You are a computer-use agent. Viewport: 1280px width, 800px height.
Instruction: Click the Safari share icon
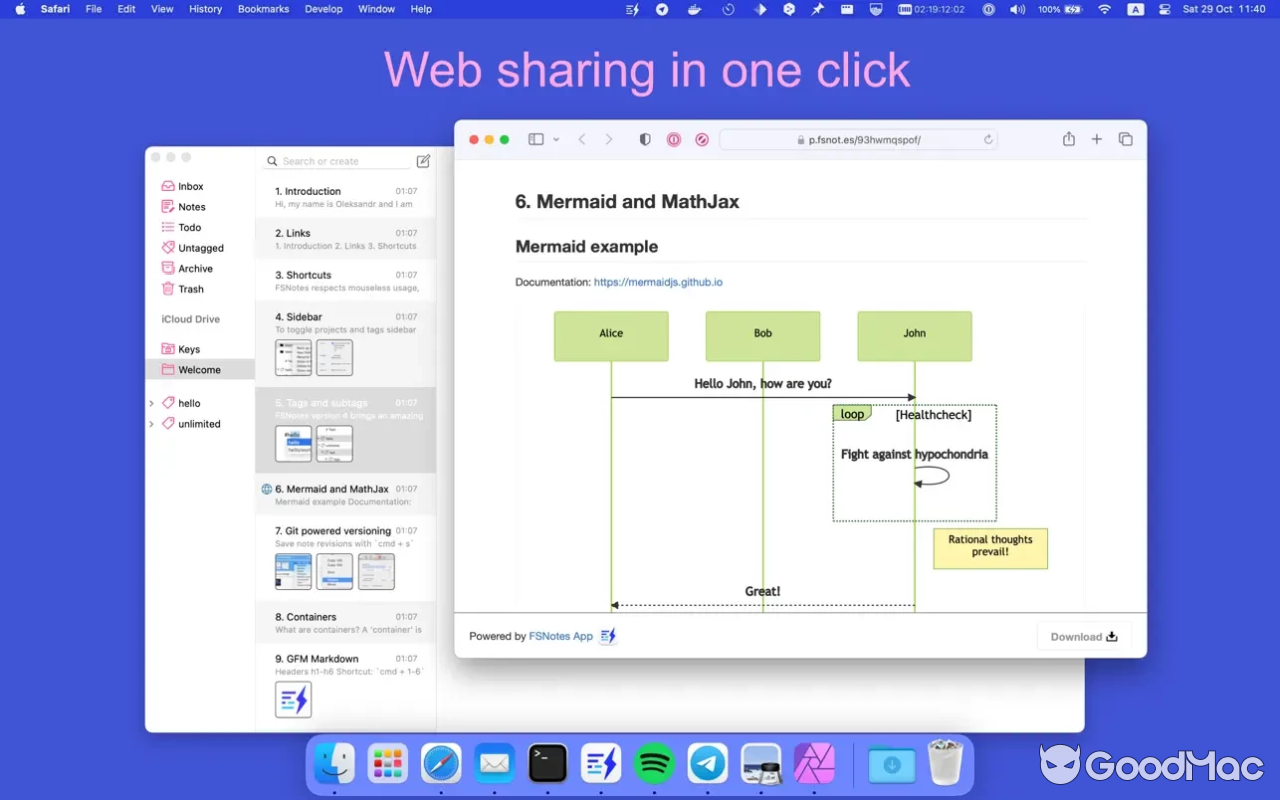(1068, 140)
